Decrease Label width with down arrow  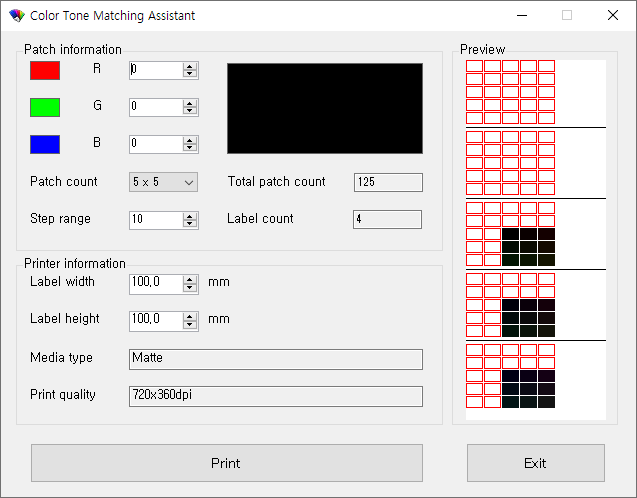[190, 288]
